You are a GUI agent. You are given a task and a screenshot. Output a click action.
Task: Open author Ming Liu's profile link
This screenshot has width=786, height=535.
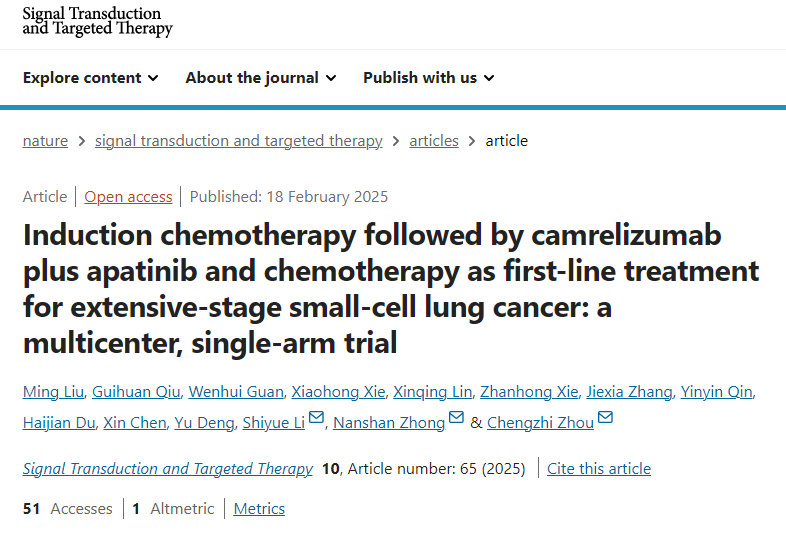[54, 392]
